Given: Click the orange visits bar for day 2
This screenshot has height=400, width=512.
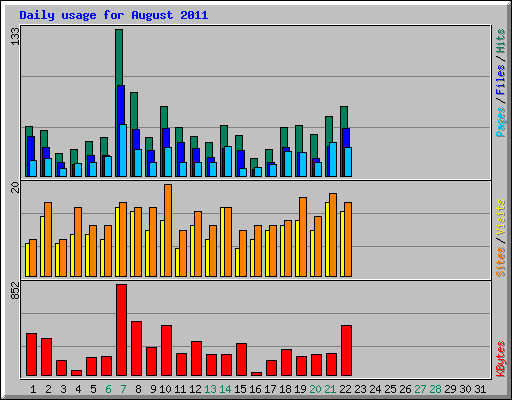Looking at the screenshot, I should pyautogui.click(x=48, y=239).
